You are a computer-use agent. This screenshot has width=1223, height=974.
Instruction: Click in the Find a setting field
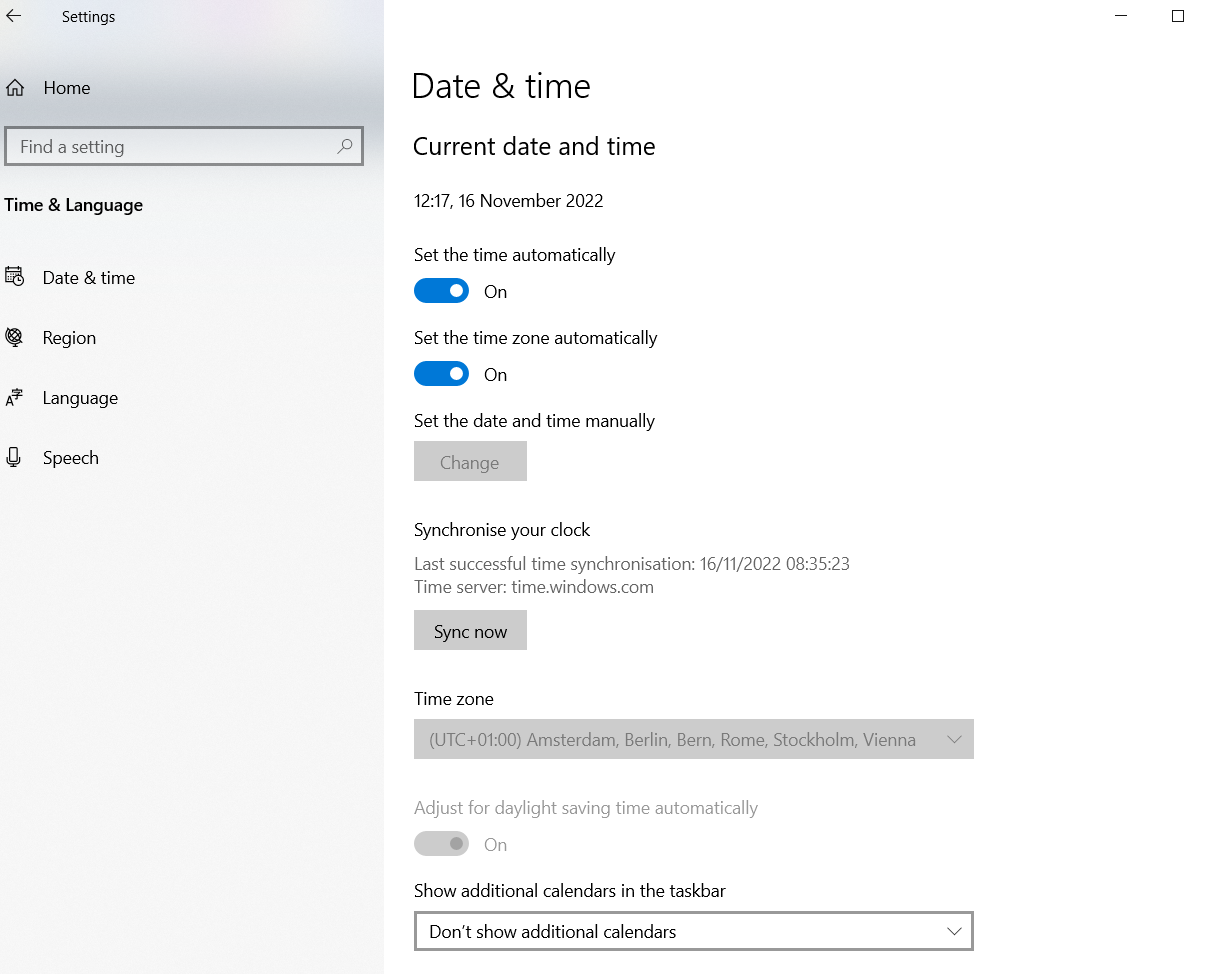click(184, 146)
